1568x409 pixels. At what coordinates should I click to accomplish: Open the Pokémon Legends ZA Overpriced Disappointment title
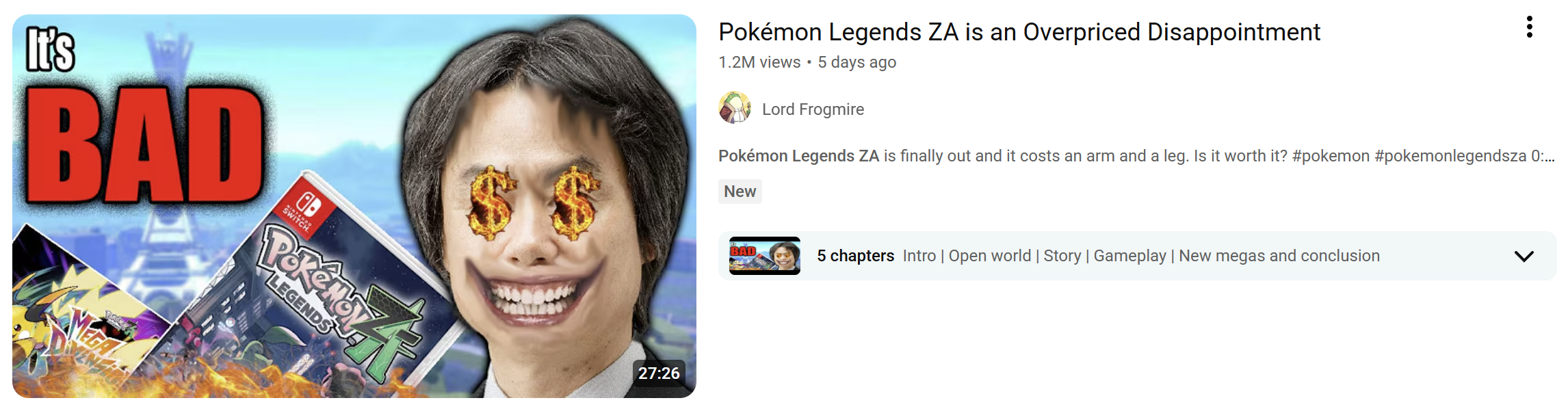pyautogui.click(x=1019, y=32)
